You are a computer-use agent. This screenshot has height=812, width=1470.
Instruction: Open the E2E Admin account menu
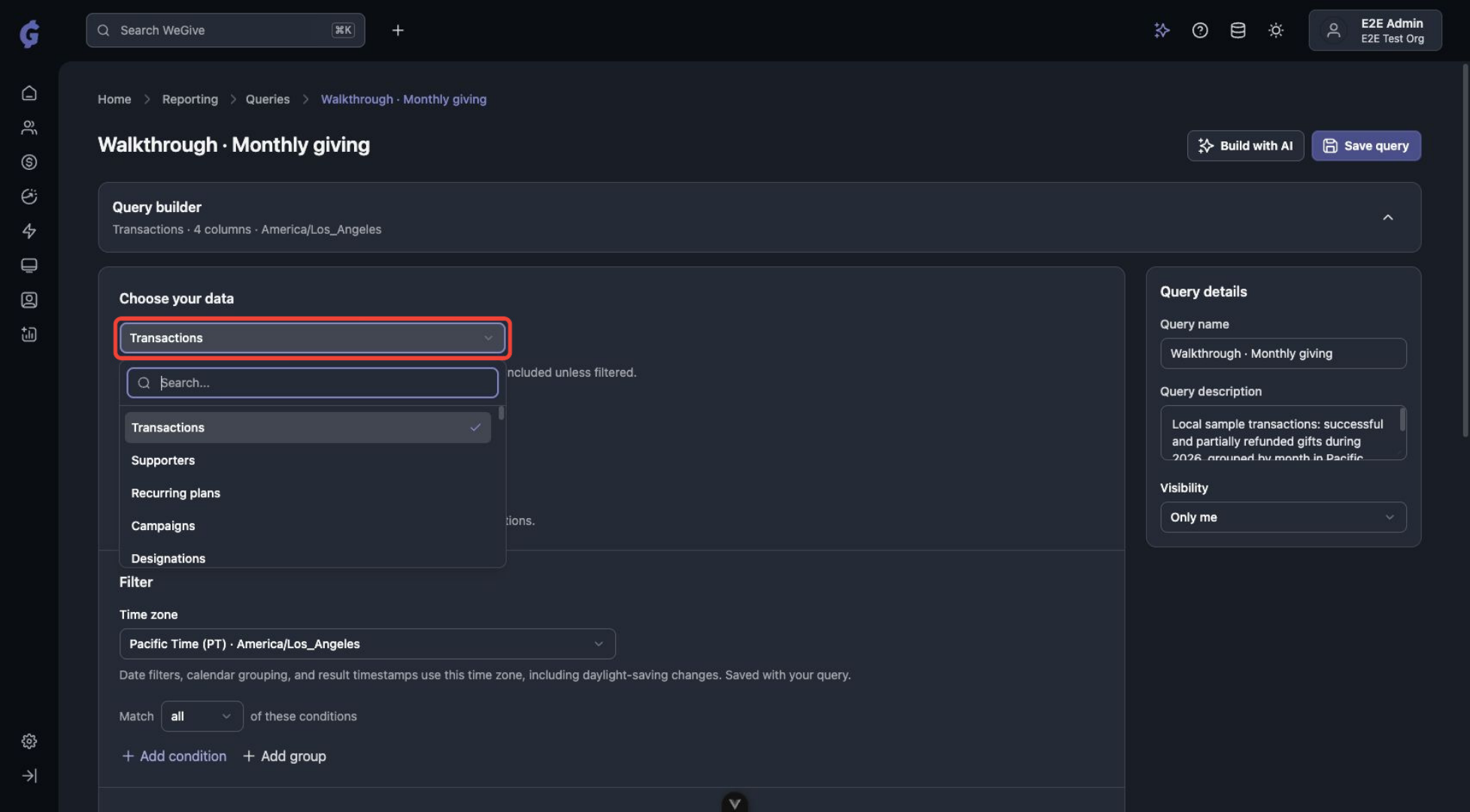[1375, 30]
